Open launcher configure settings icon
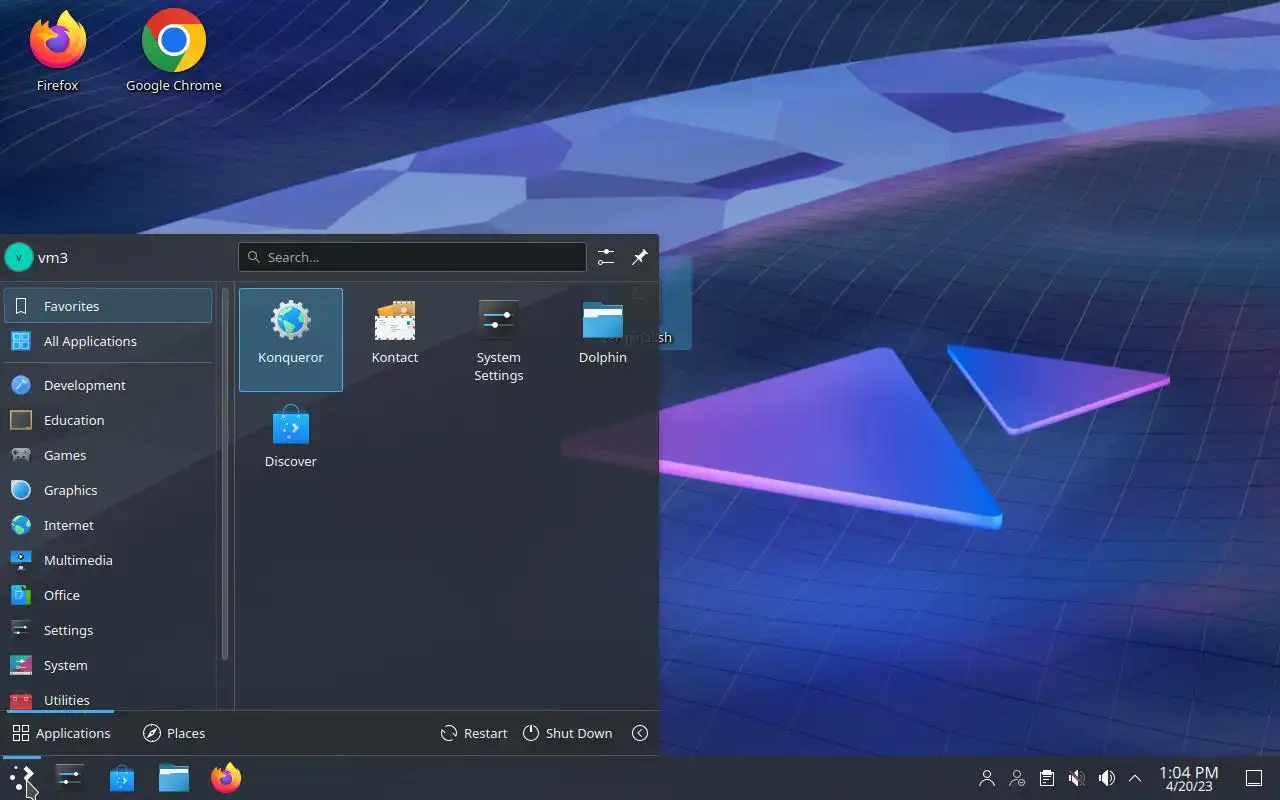1280x800 pixels. 606,257
